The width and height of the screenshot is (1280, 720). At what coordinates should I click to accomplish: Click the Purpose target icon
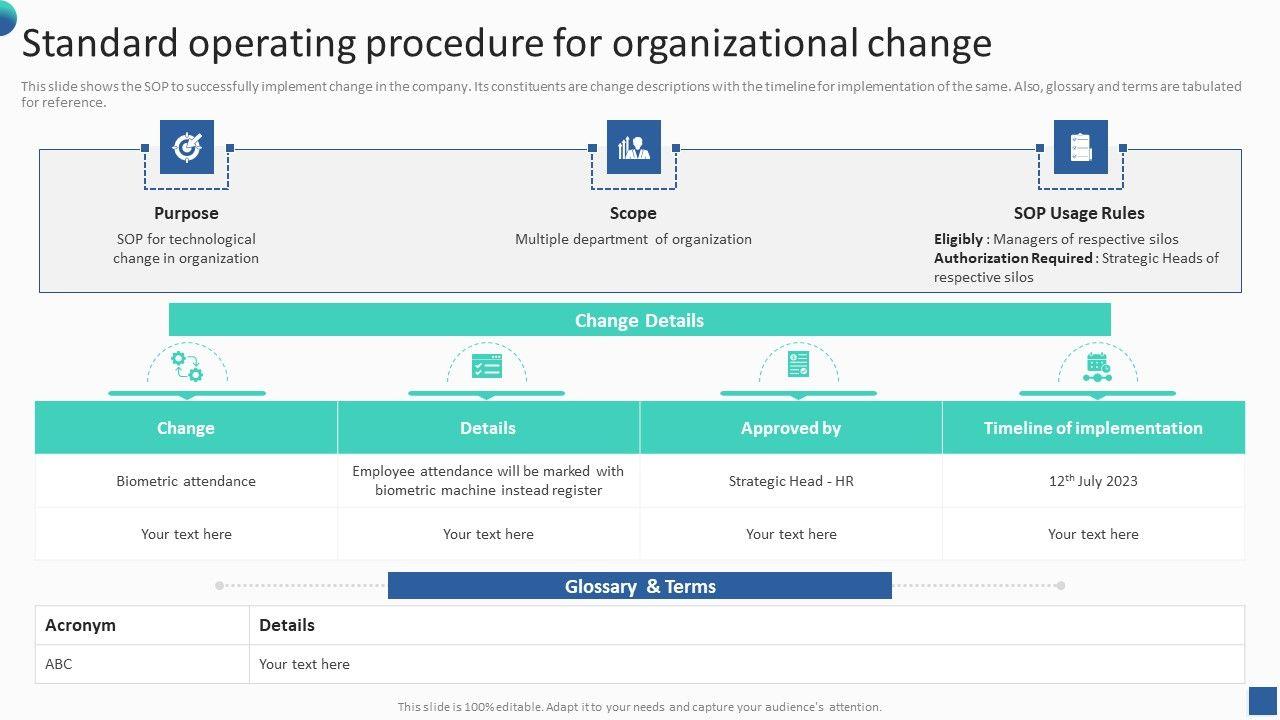[x=187, y=147]
